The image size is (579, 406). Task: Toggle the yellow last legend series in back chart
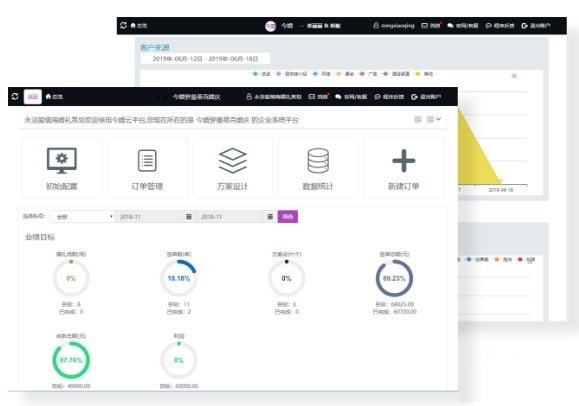[x=424, y=74]
